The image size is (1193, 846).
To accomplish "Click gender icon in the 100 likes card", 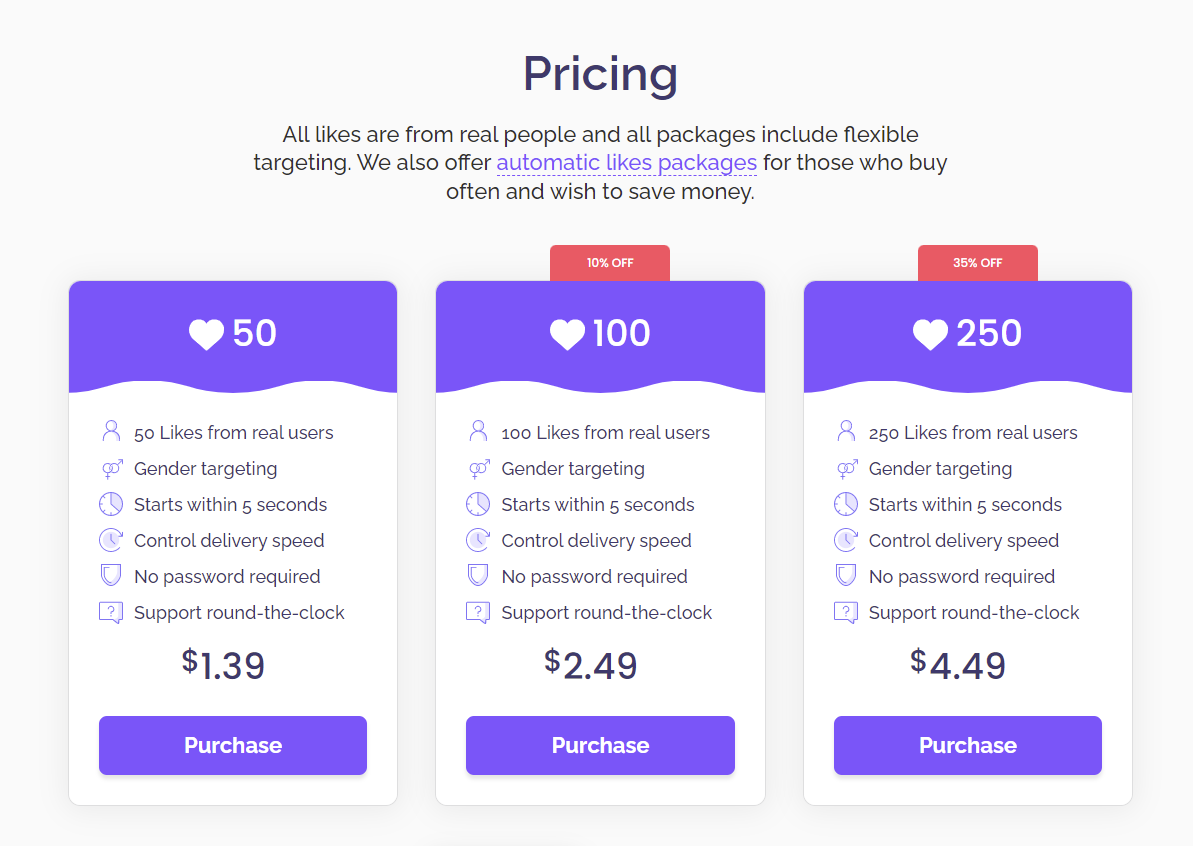I will (478, 468).
